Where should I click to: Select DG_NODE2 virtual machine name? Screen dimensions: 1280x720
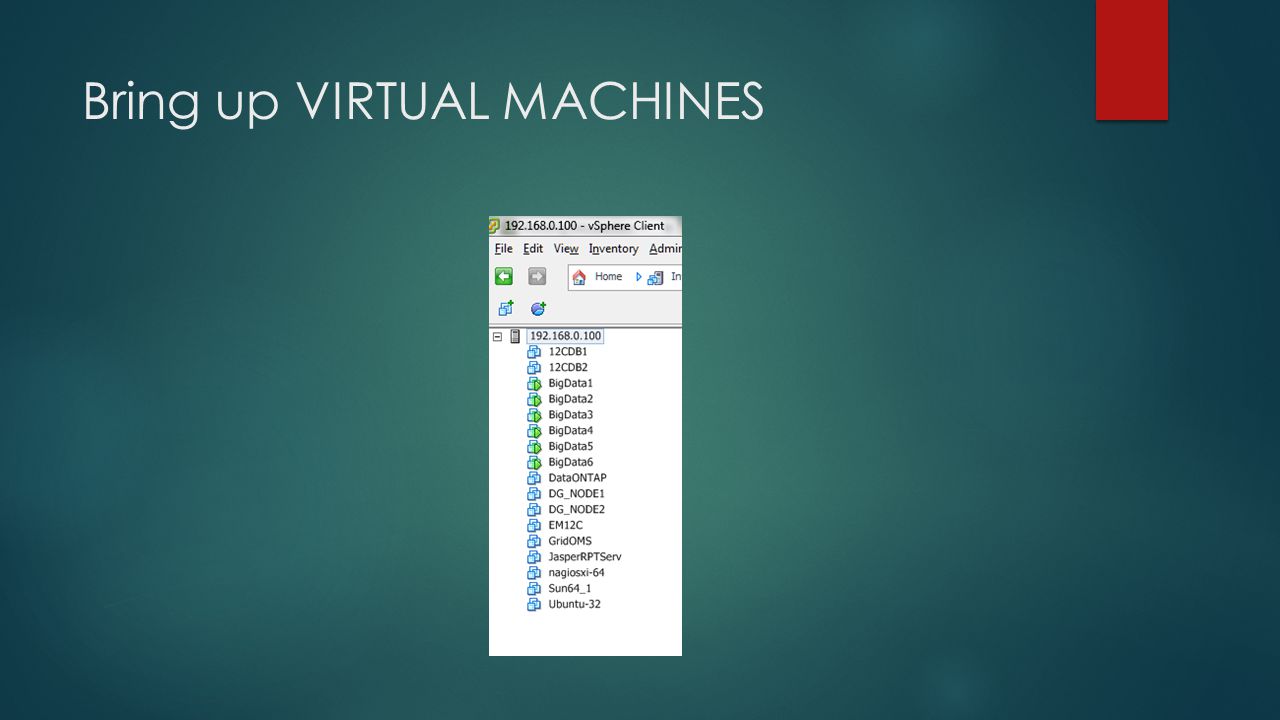577,510
